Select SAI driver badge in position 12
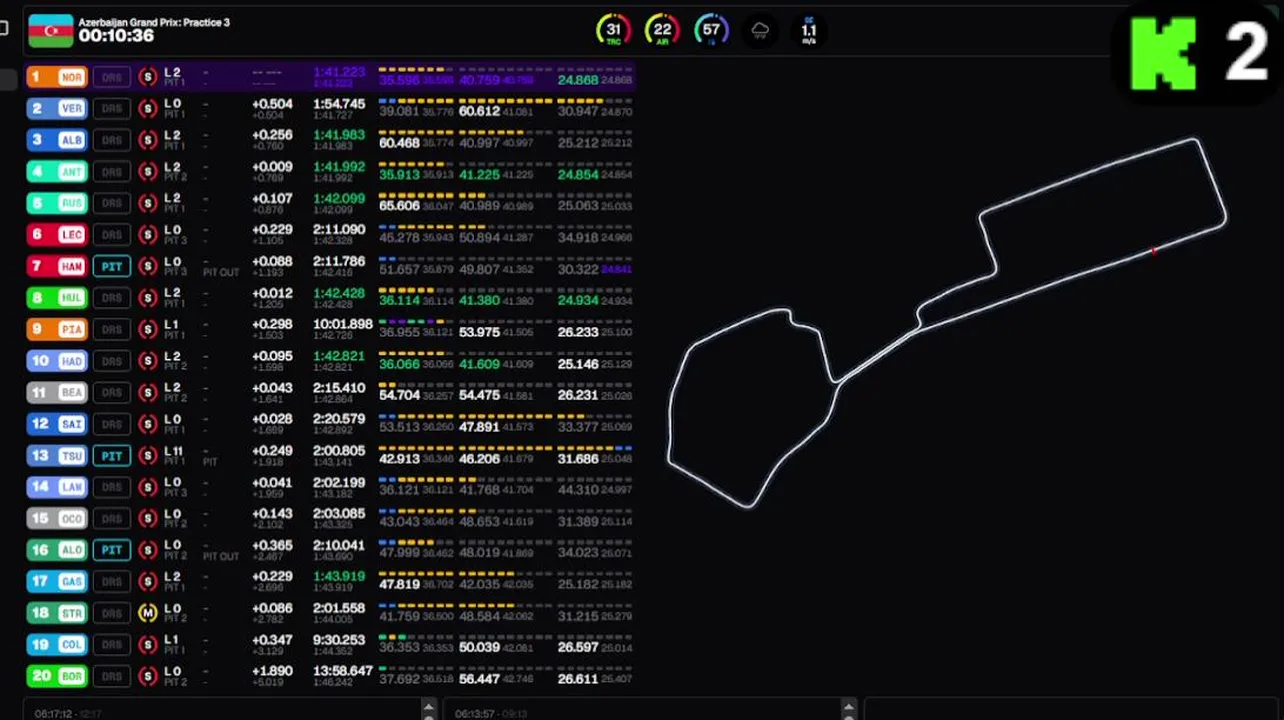This screenshot has height=720, width=1284. pos(57,424)
